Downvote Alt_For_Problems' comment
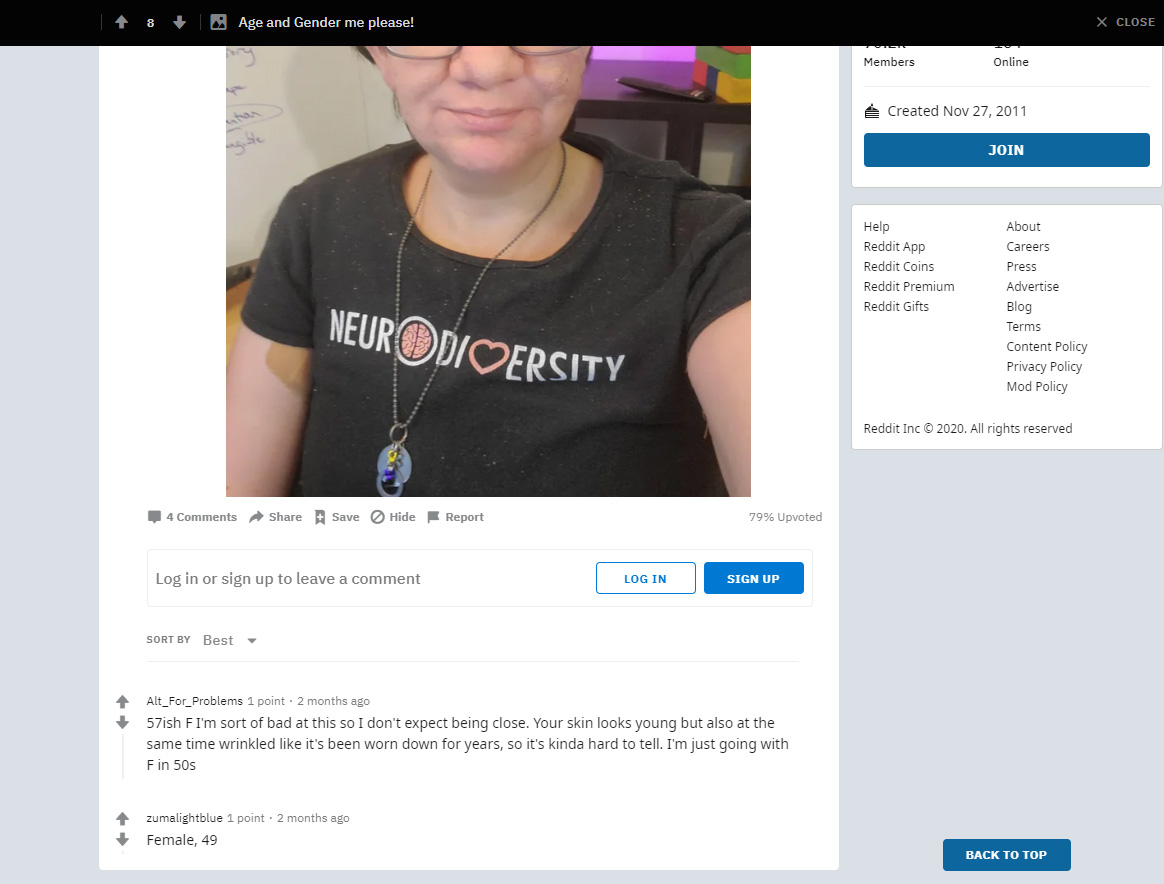Viewport: 1164px width, 884px height. pos(122,722)
